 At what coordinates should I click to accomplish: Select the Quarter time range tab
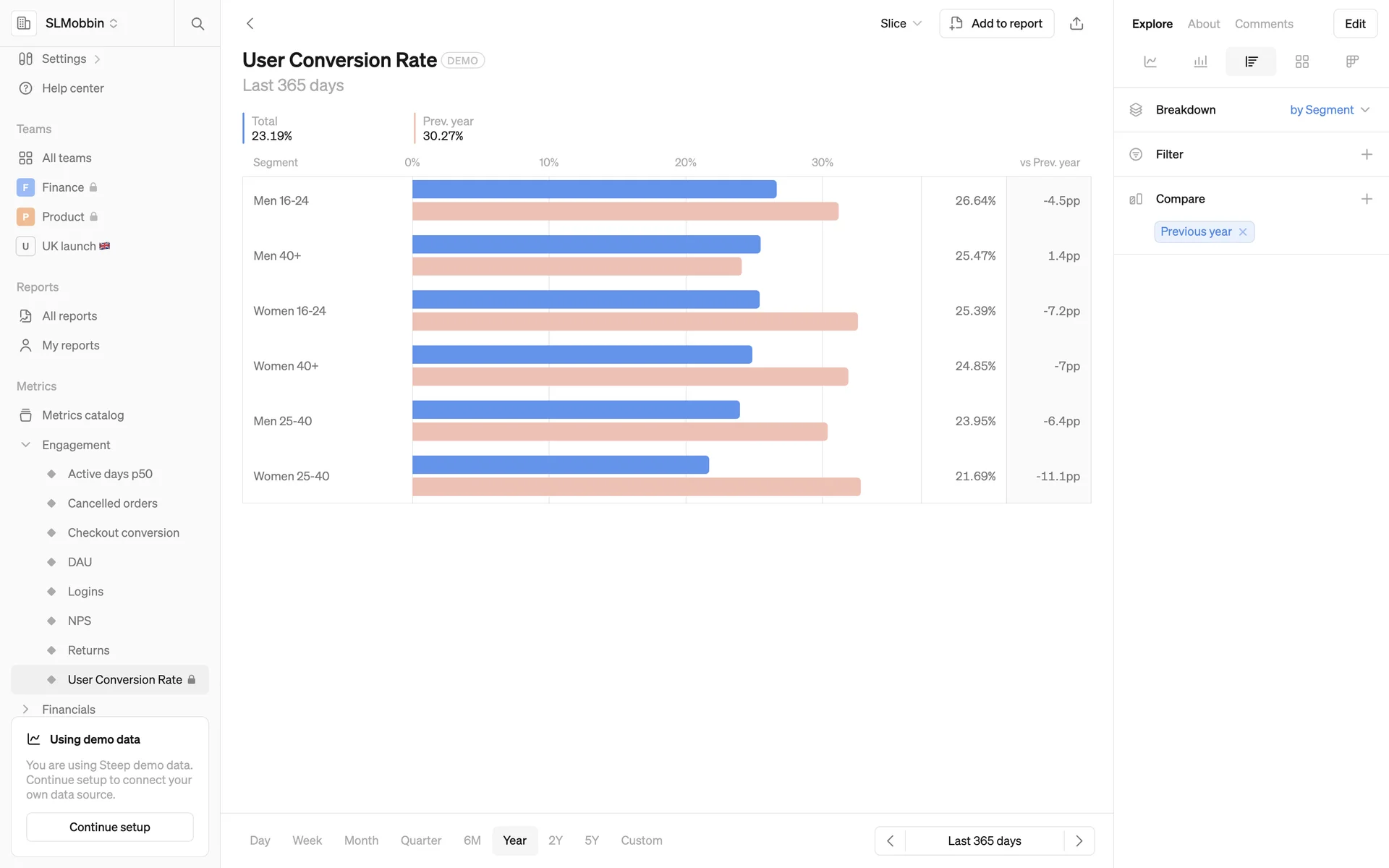[420, 841]
